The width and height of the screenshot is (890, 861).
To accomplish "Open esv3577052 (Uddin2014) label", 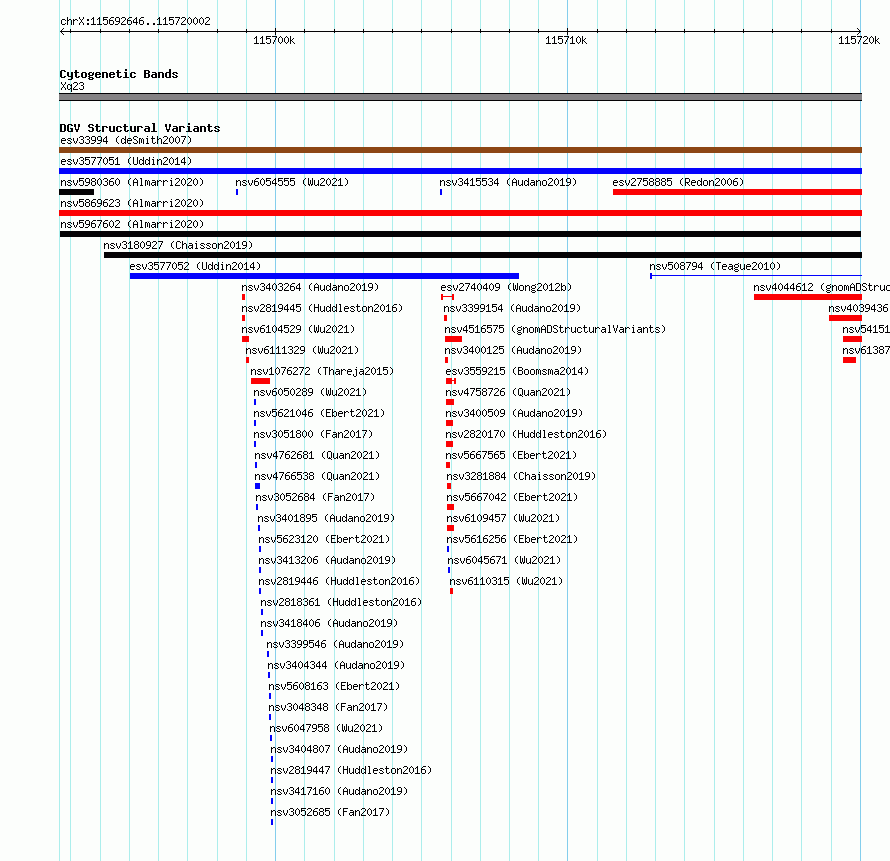I will coord(195,266).
